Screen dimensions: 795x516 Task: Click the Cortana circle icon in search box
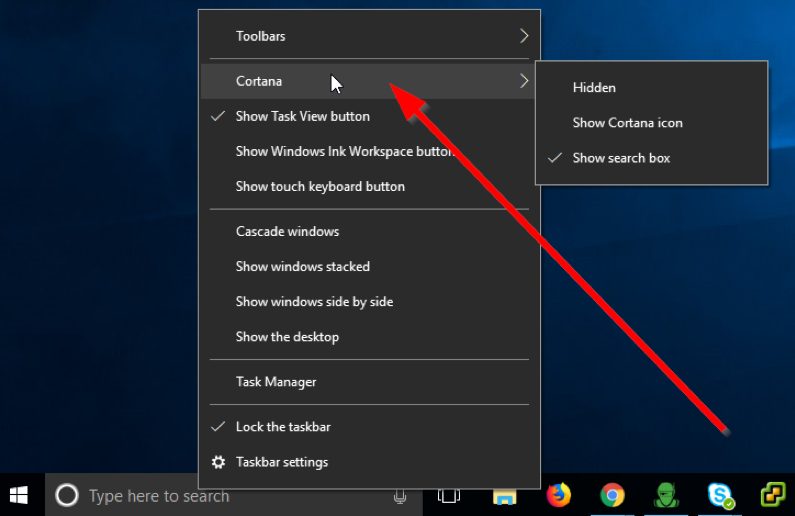[67, 495]
